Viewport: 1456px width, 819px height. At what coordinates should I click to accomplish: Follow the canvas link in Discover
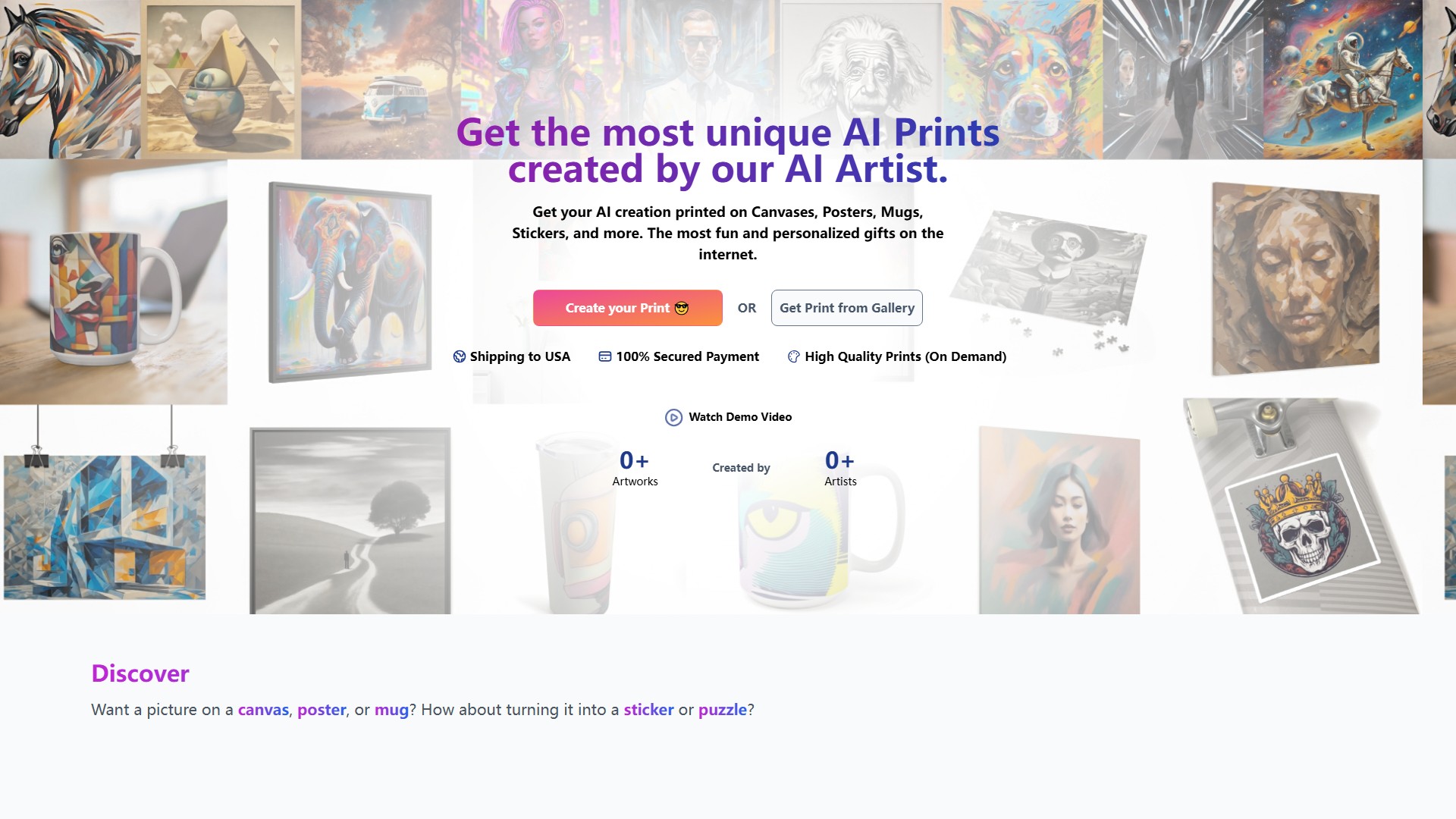coord(263,710)
